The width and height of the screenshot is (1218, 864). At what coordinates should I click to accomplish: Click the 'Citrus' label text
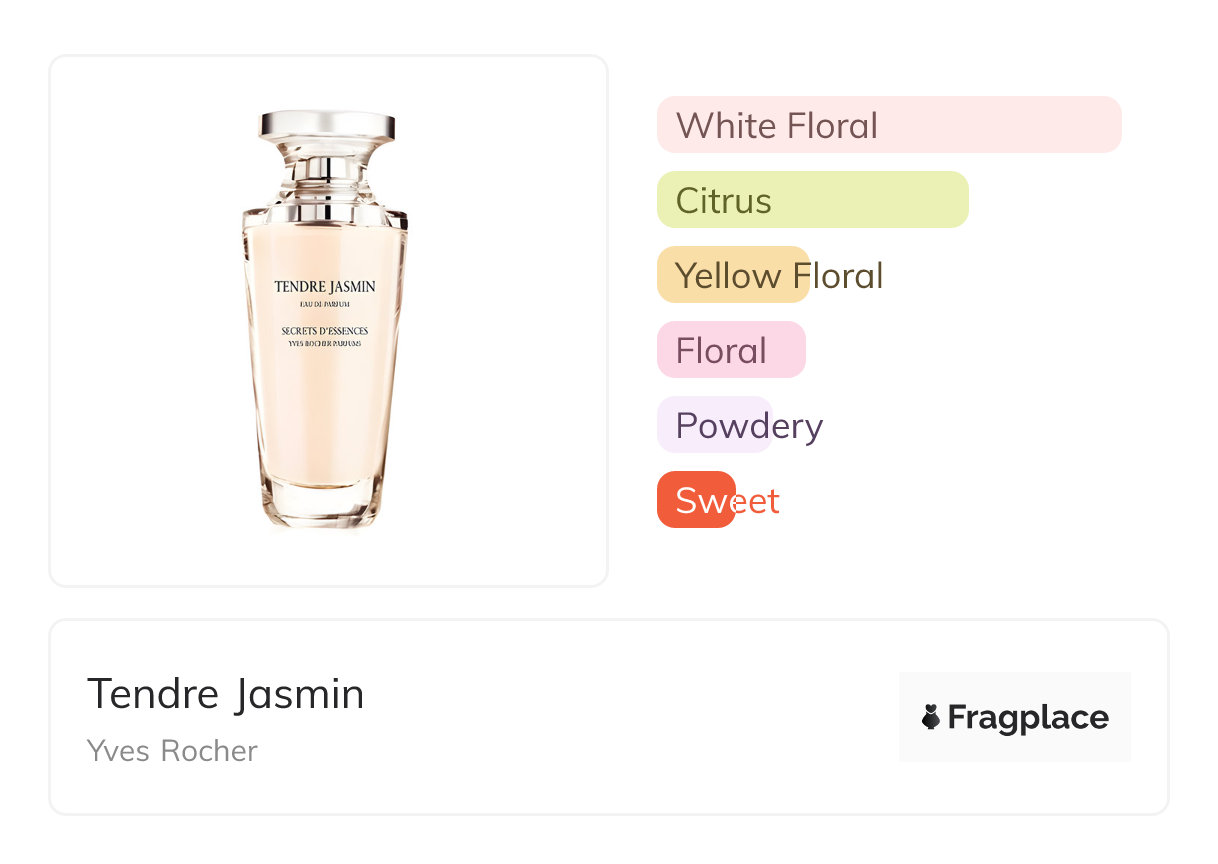click(x=723, y=201)
